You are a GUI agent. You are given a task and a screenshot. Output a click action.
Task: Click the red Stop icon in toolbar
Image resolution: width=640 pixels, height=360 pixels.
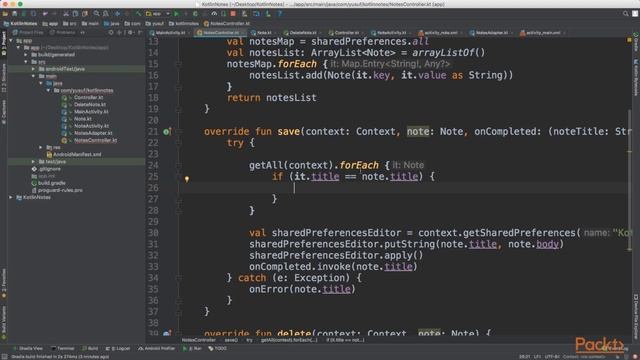coord(233,14)
